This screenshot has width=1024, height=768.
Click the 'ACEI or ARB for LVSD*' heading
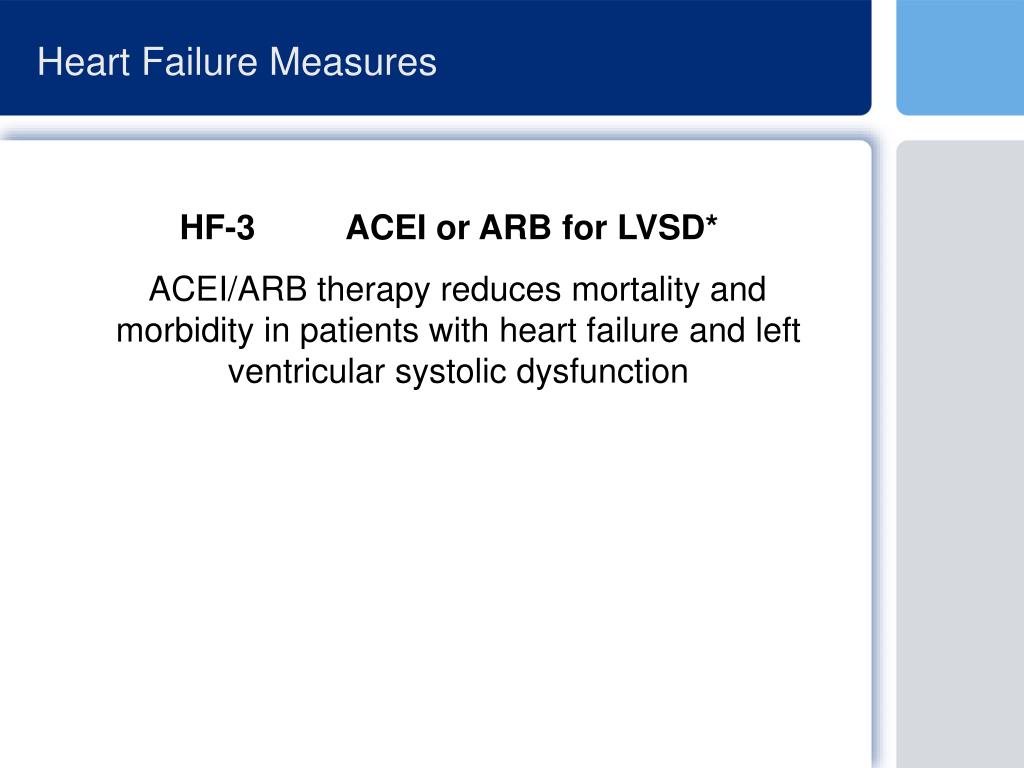point(532,228)
